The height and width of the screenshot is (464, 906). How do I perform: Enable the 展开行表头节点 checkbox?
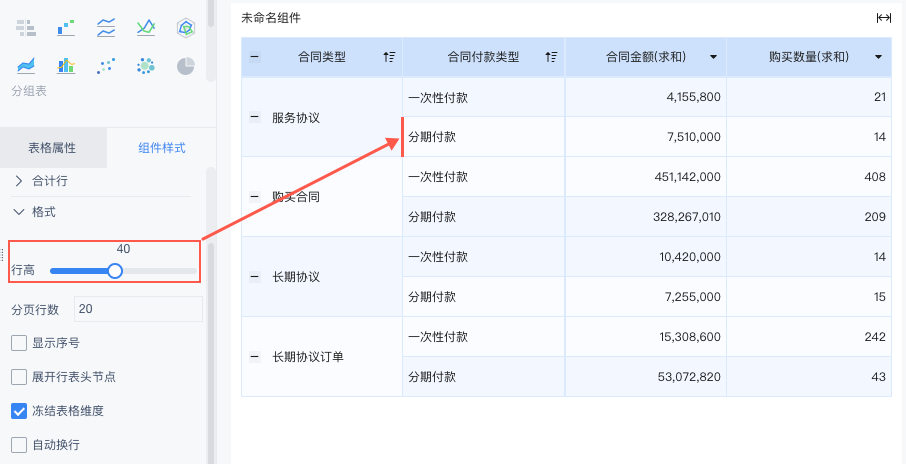[x=19, y=377]
